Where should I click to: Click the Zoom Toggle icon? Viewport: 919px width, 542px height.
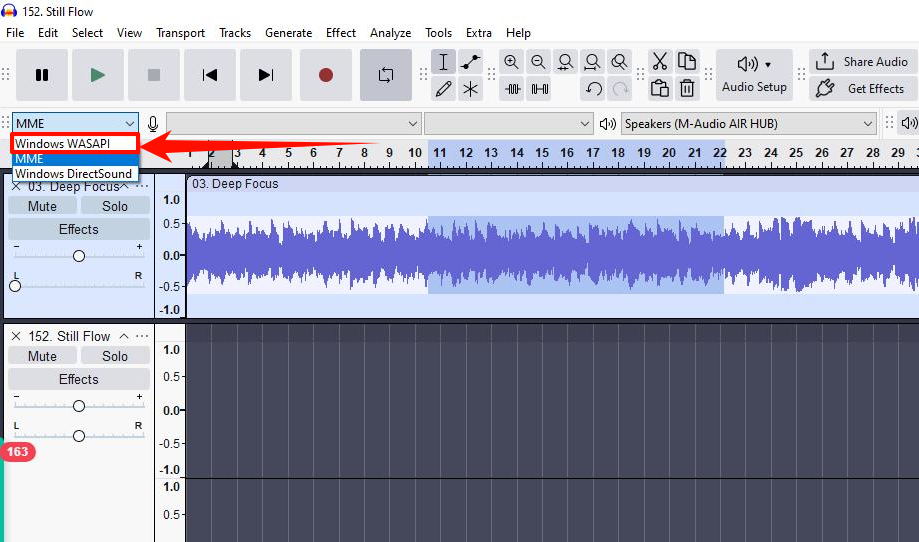(619, 62)
